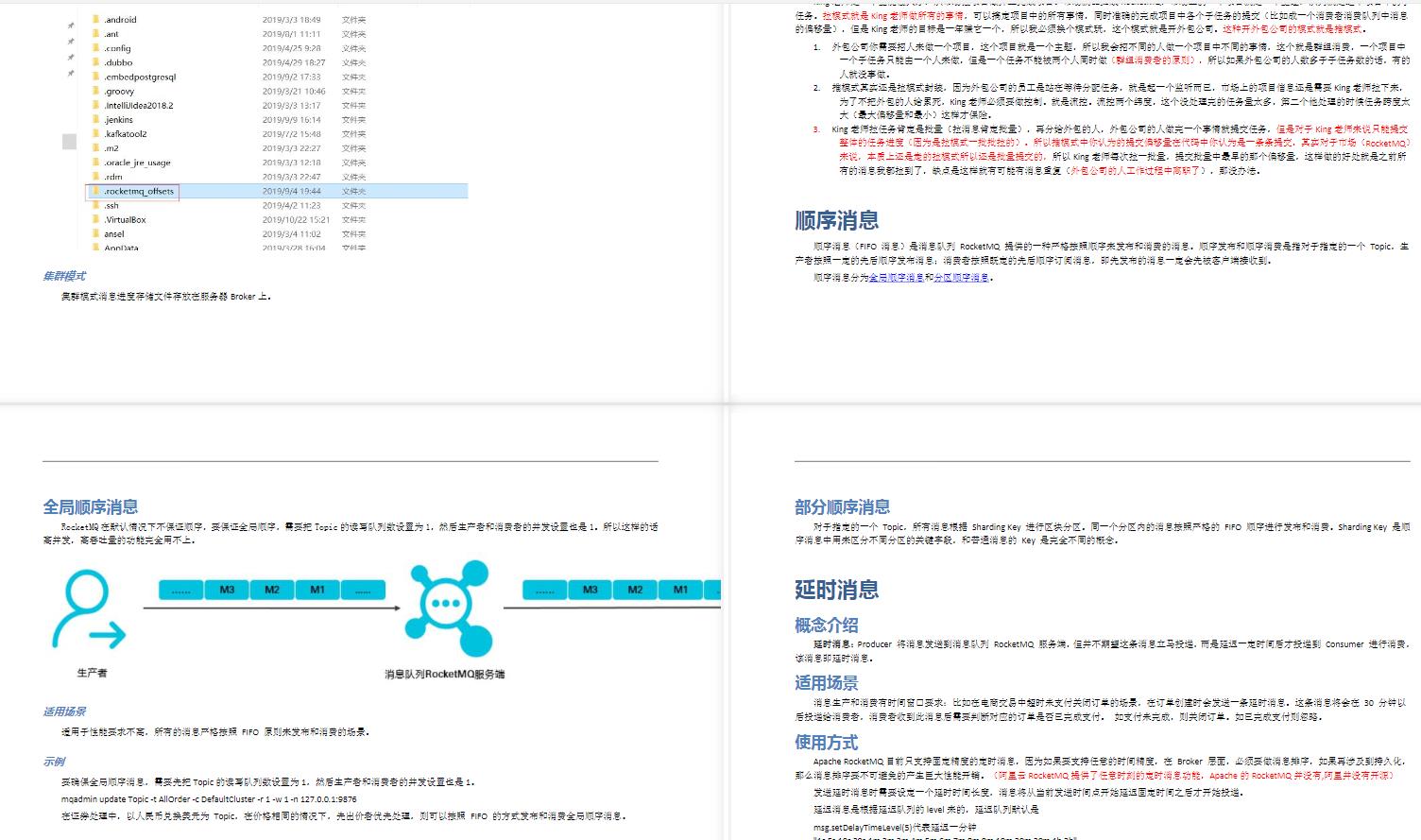Click the italic 适用场景 heading below the diagram

coord(63,711)
